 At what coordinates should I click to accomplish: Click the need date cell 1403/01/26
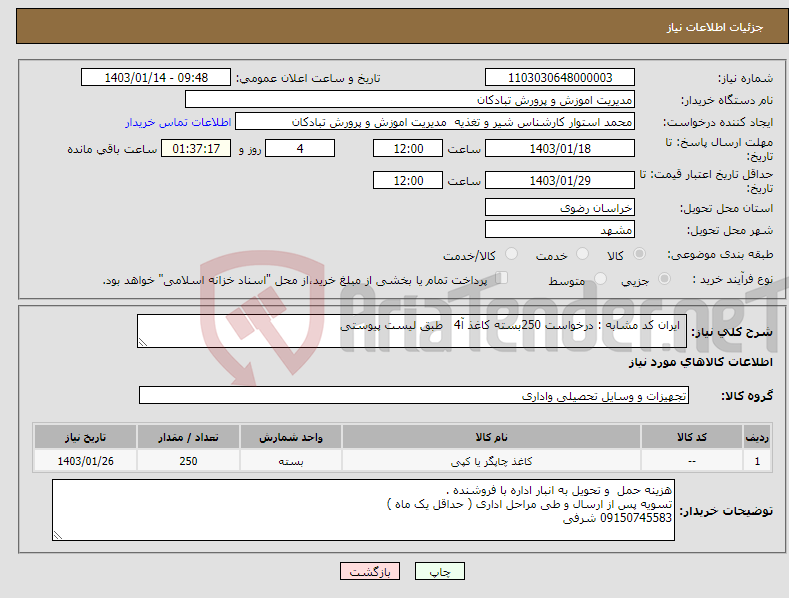tap(85, 461)
